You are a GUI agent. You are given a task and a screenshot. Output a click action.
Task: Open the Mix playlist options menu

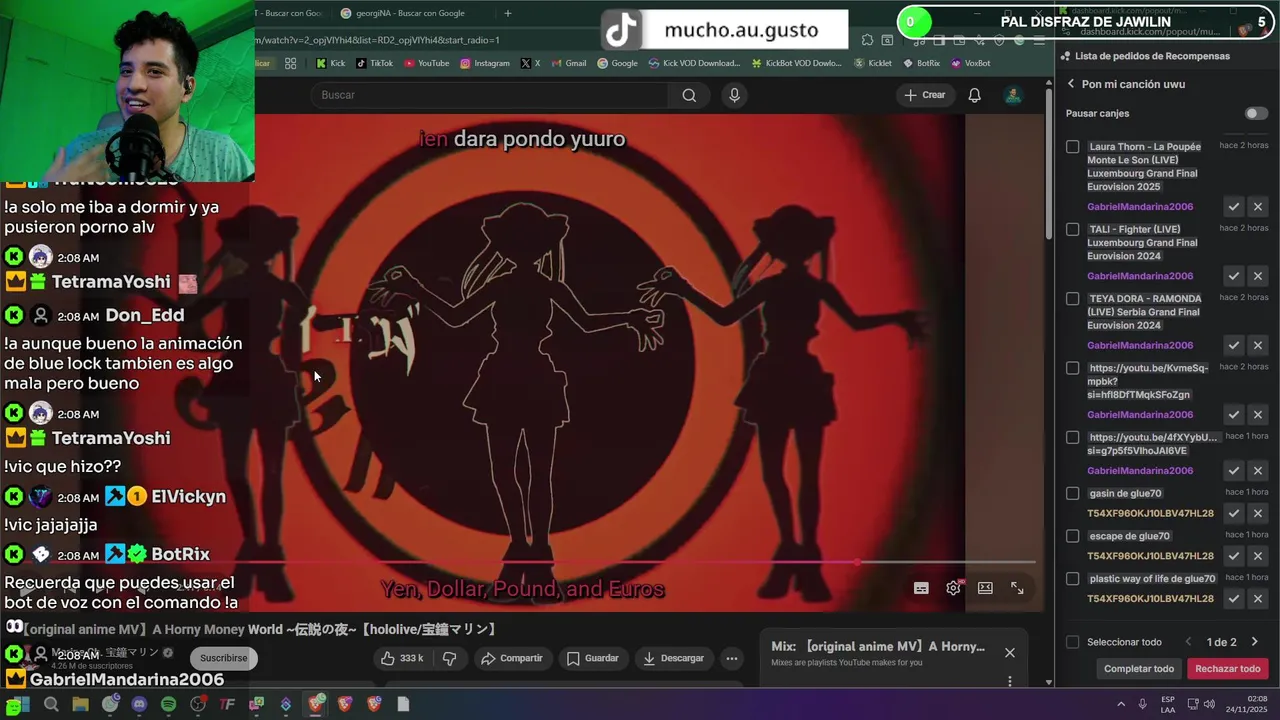pyautogui.click(x=1009, y=681)
